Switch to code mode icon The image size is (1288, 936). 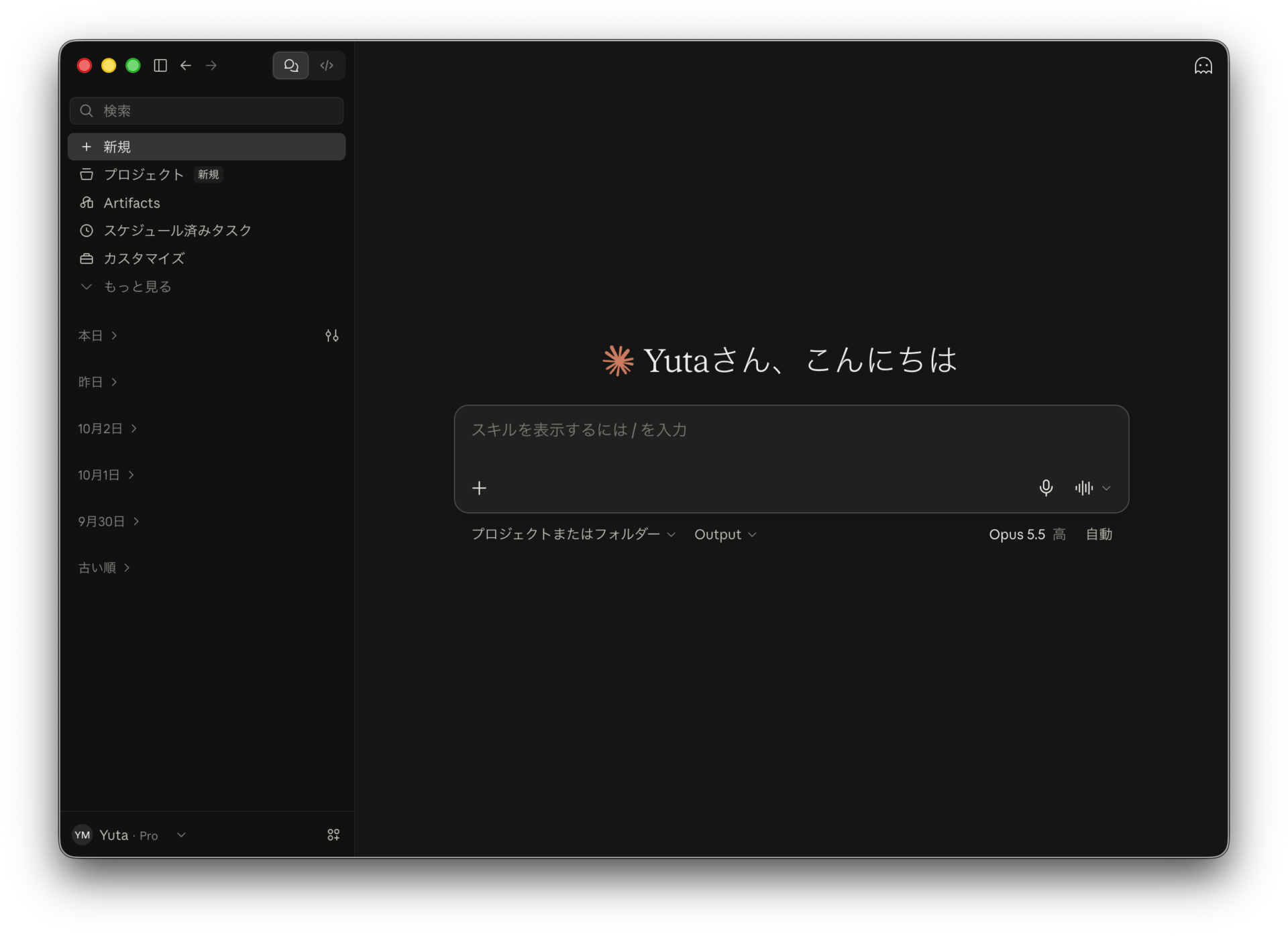tap(327, 65)
